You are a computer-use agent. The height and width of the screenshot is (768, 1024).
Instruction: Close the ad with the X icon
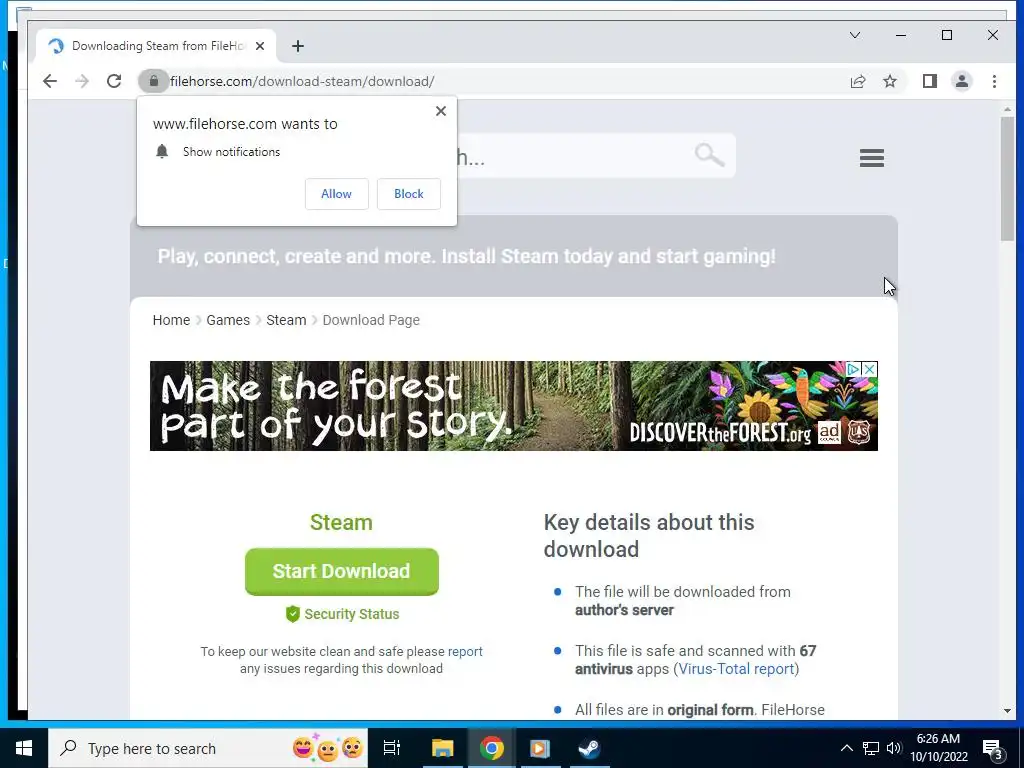coord(869,369)
